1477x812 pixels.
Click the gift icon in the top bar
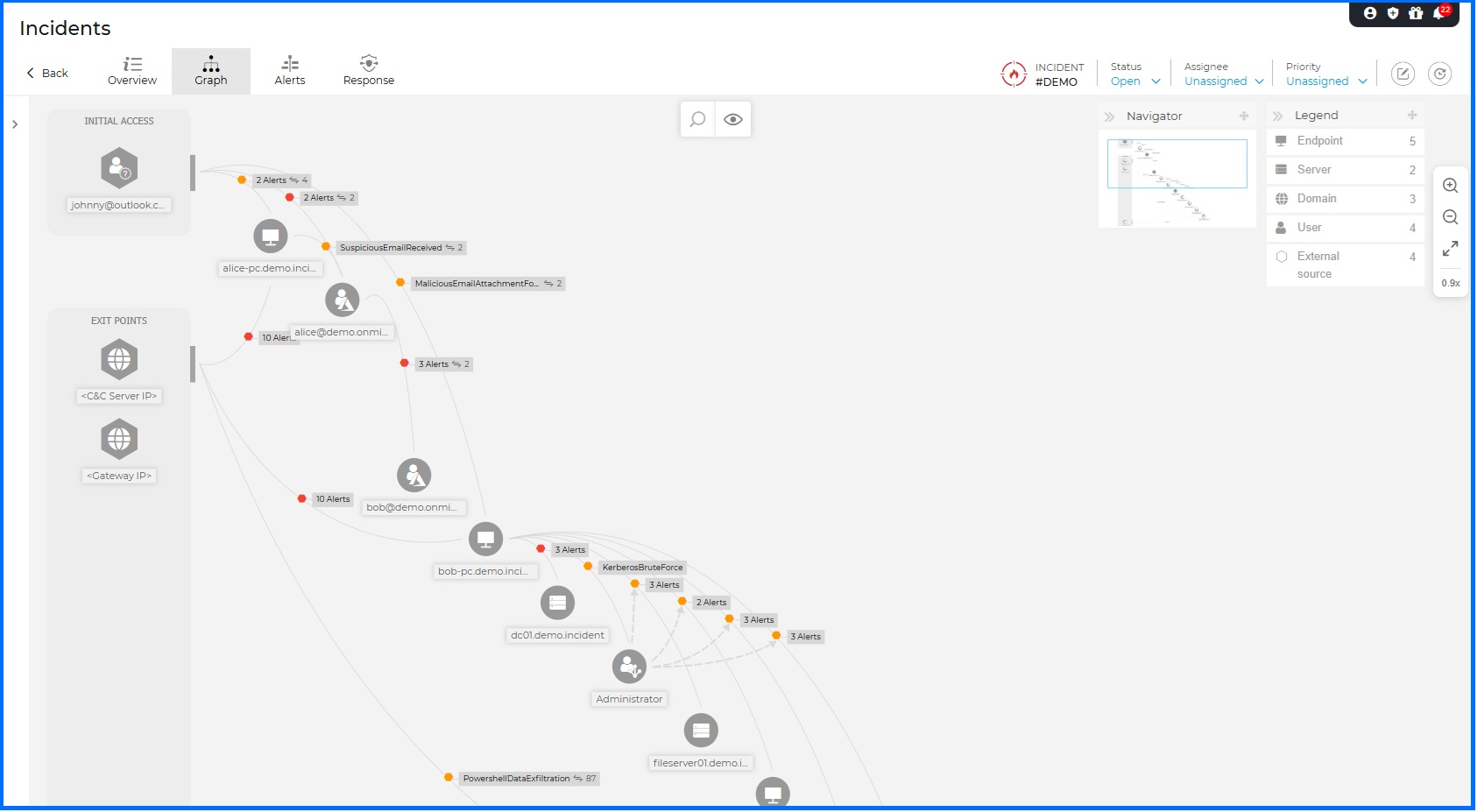(1415, 14)
